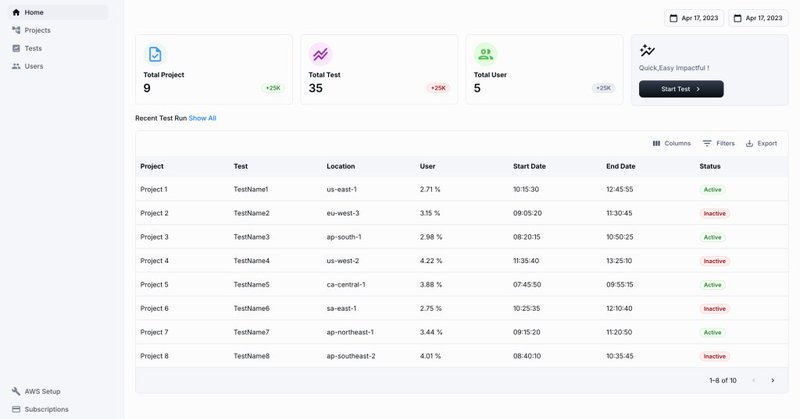
Task: Go to next table page arrow
Action: click(x=772, y=380)
